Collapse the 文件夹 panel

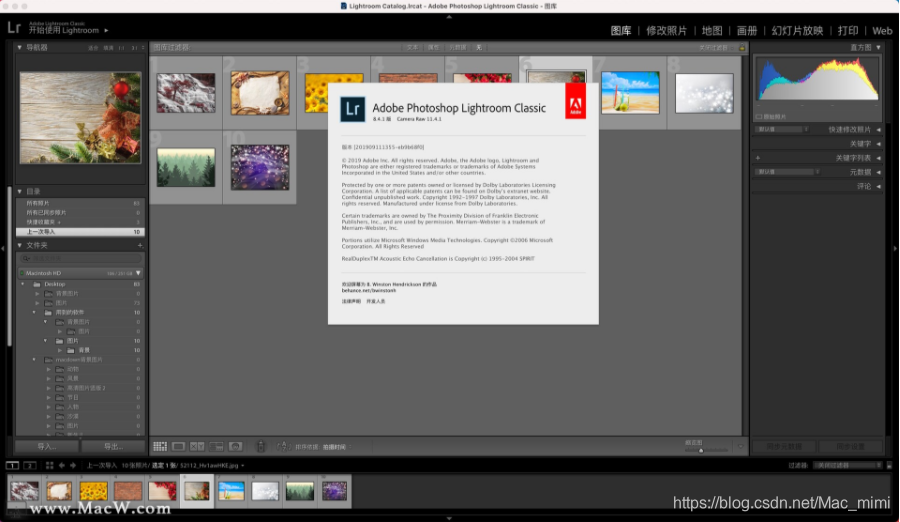(20, 245)
